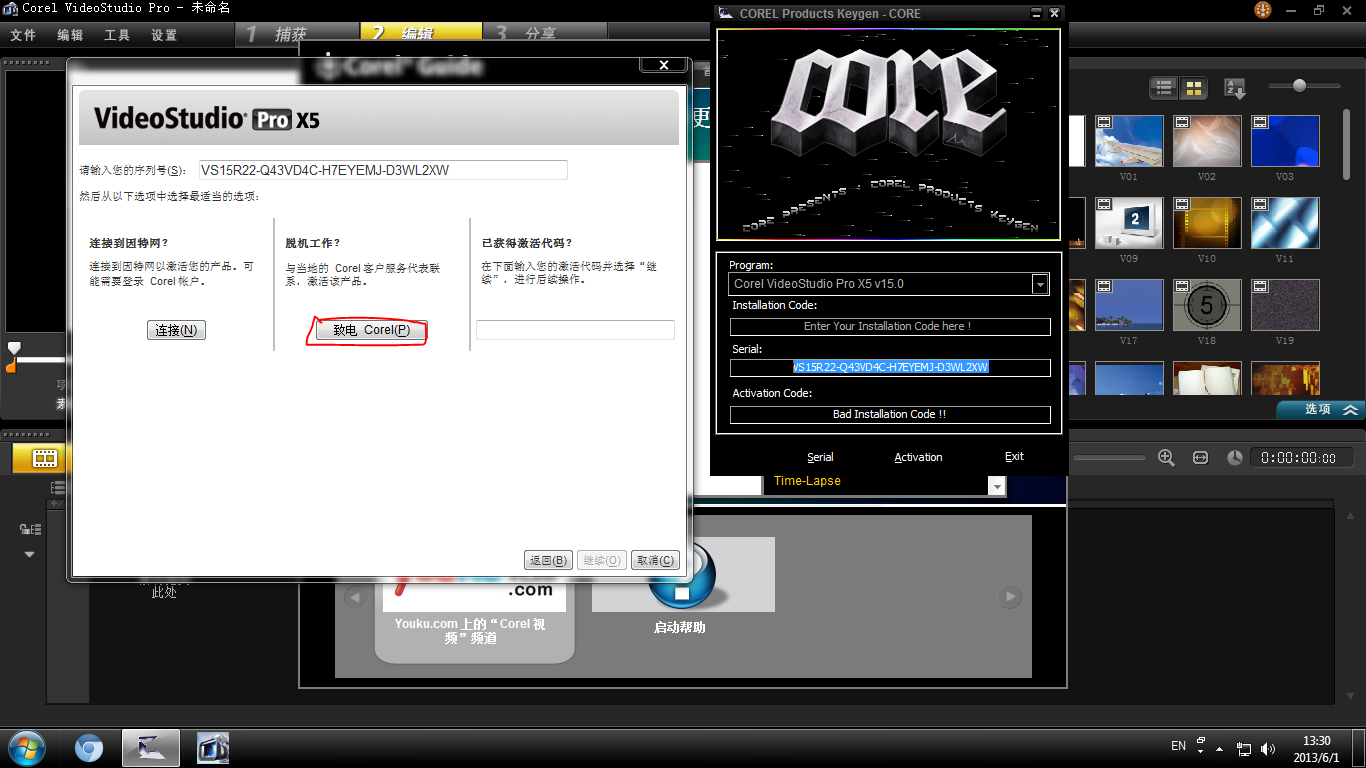
Task: Click Serial button in Keygen window
Action: pyautogui.click(x=820, y=457)
